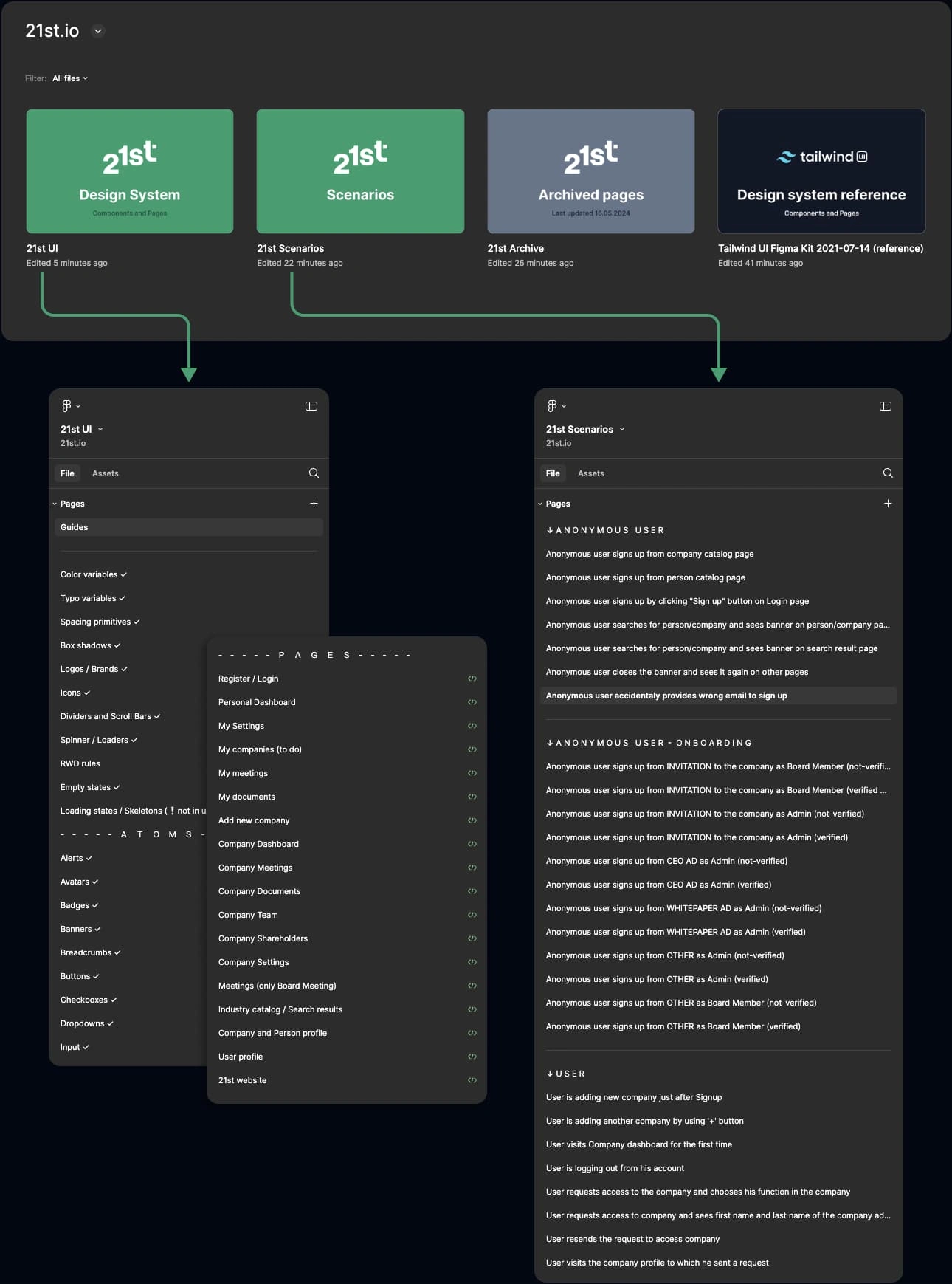Screen dimensions: 952x1284
Task: Add new page in 21st Scenarios panel
Action: (x=888, y=503)
